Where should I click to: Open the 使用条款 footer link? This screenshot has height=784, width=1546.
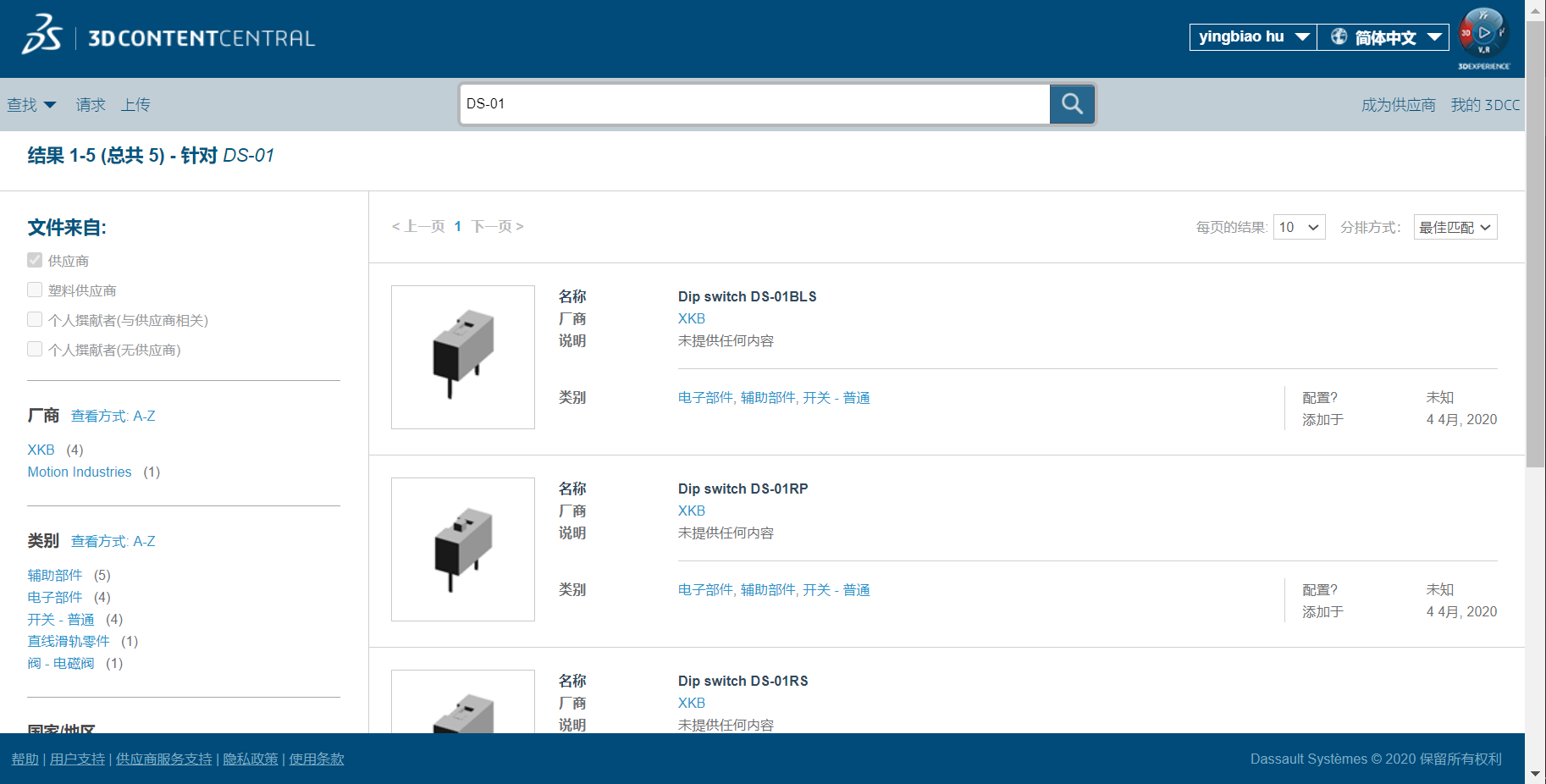(x=317, y=759)
